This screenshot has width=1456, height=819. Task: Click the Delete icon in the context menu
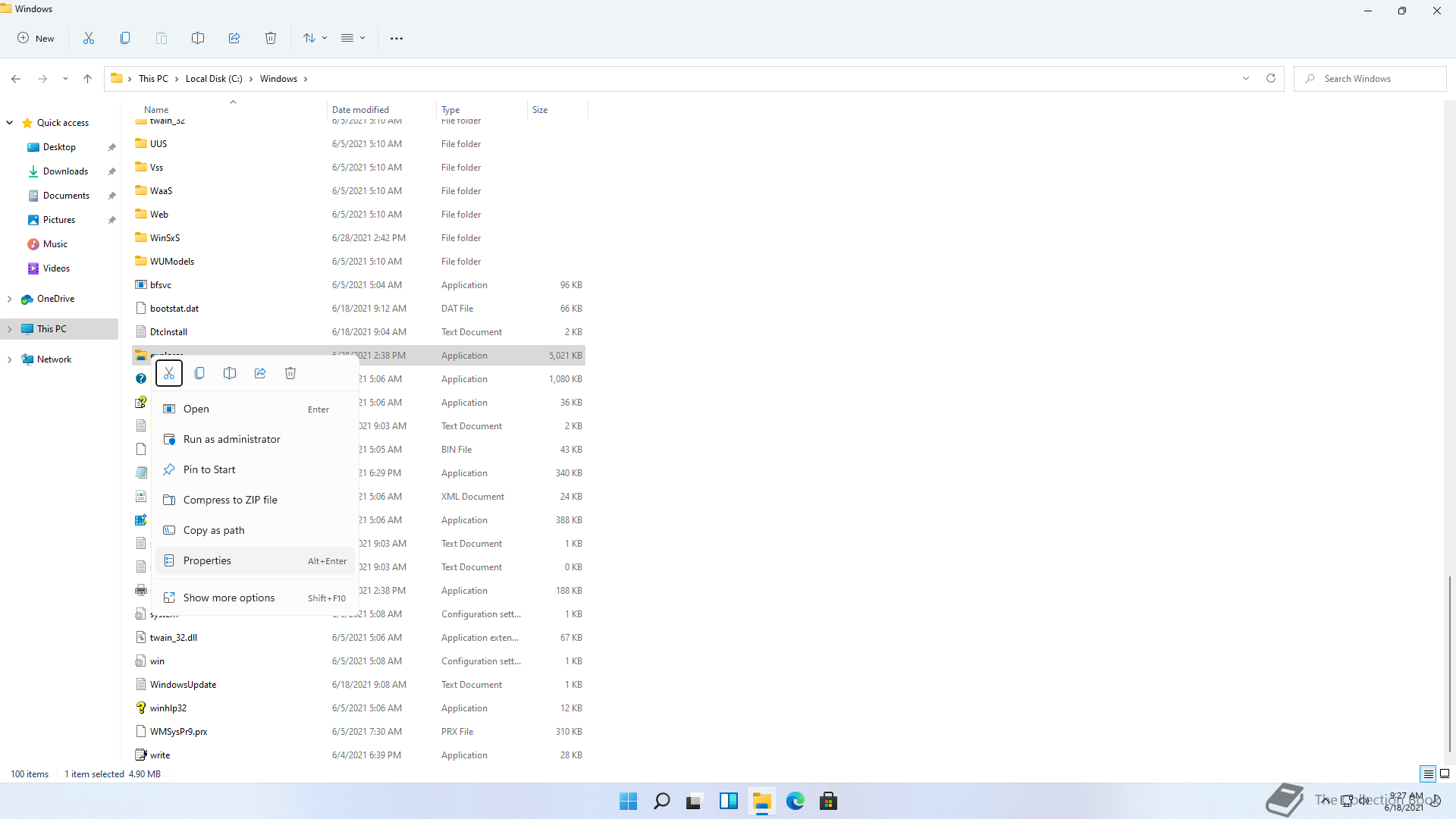pos(290,373)
